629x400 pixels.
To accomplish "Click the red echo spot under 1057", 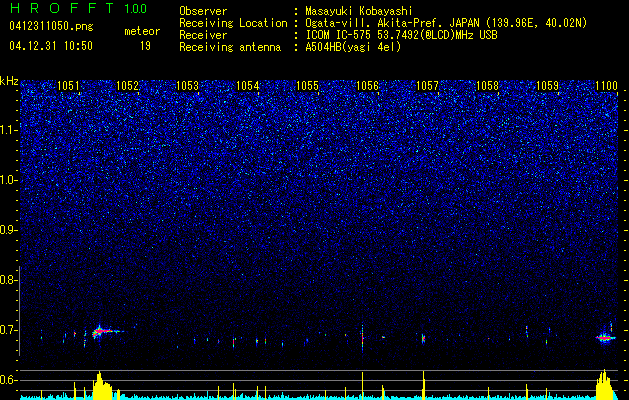I will (x=423, y=339).
